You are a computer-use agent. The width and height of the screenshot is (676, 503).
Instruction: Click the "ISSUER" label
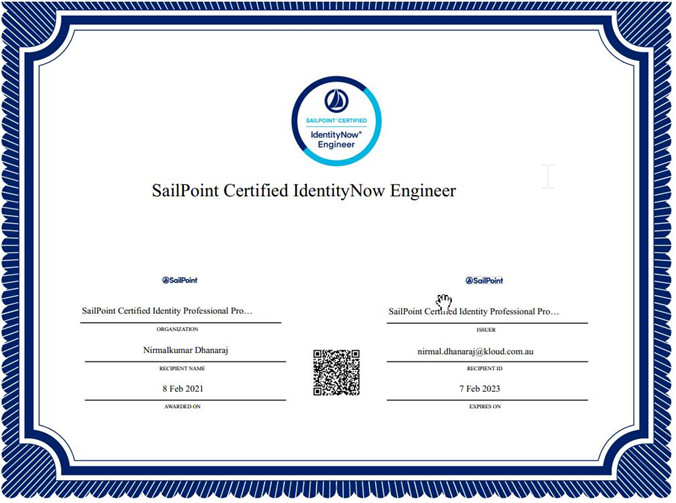click(486, 330)
